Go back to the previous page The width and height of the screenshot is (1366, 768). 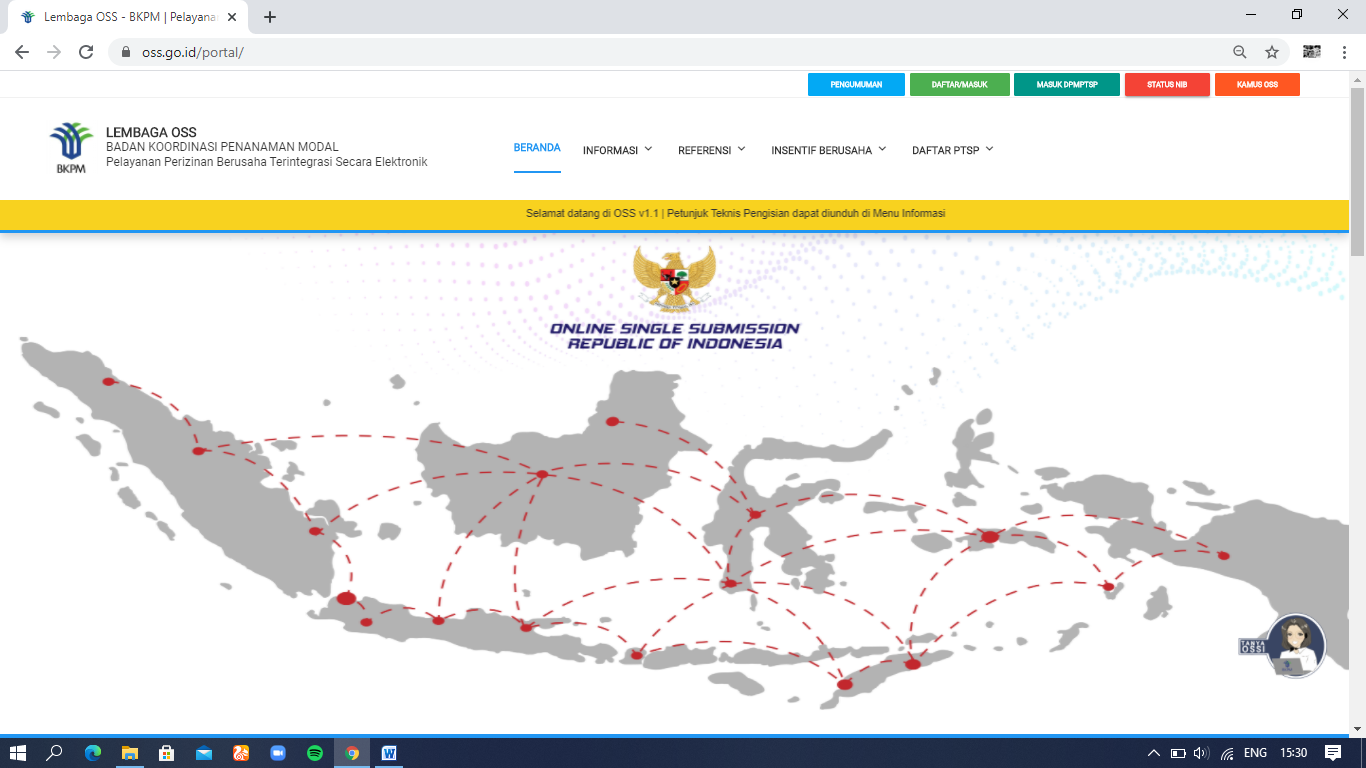coord(21,52)
